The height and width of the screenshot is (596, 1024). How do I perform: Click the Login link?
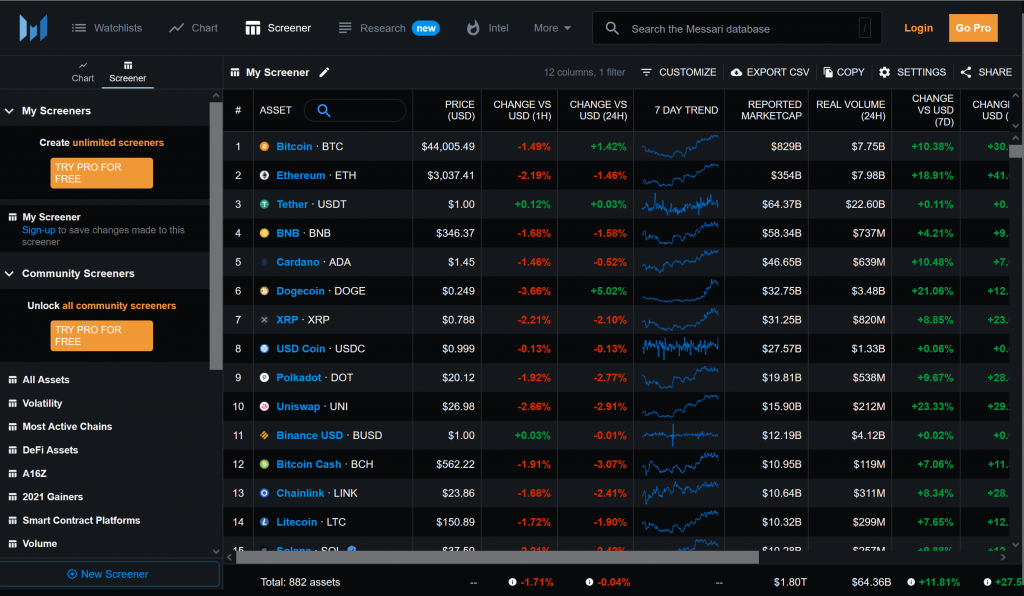(x=918, y=28)
